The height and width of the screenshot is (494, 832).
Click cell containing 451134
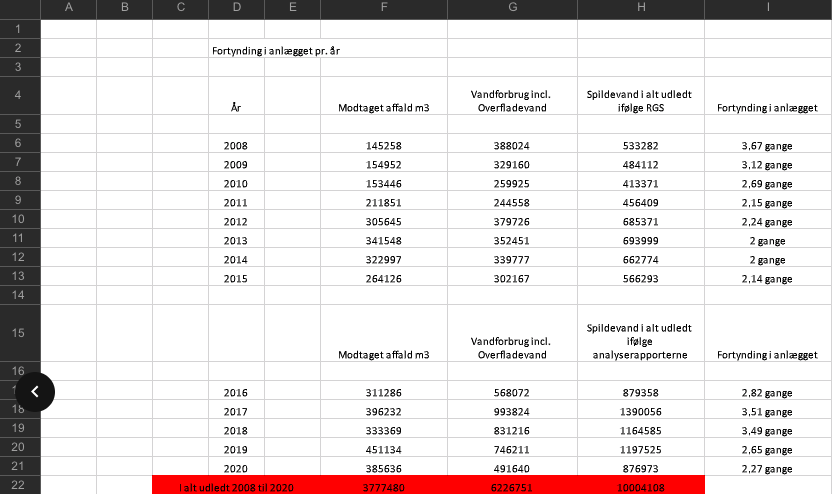pyautogui.click(x=384, y=449)
